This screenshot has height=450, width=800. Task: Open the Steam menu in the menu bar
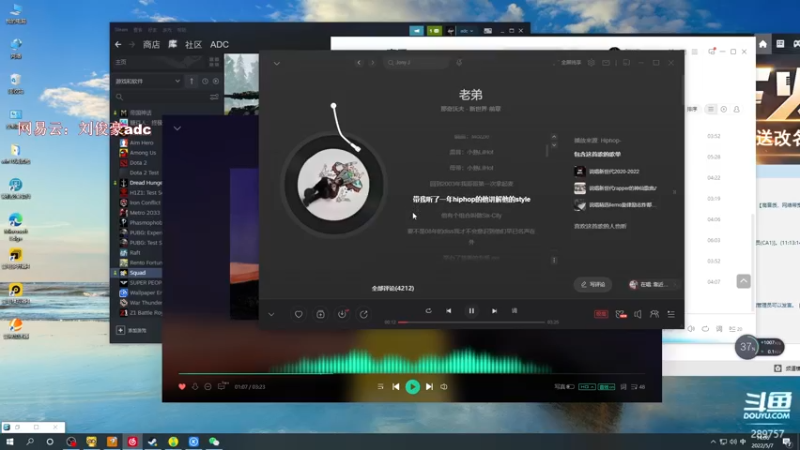121,30
